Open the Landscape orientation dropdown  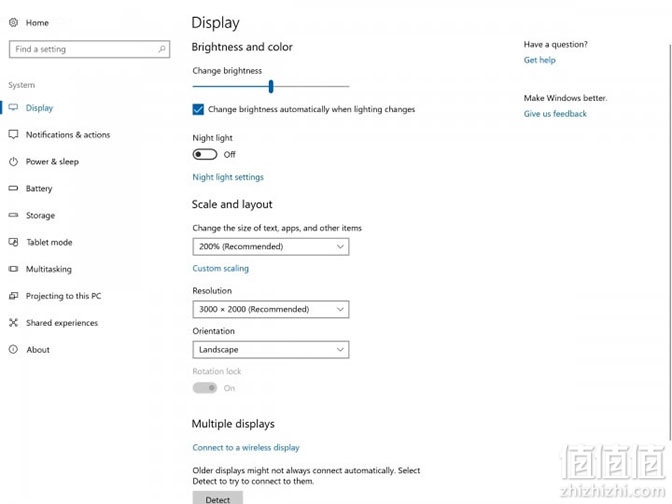tap(271, 349)
